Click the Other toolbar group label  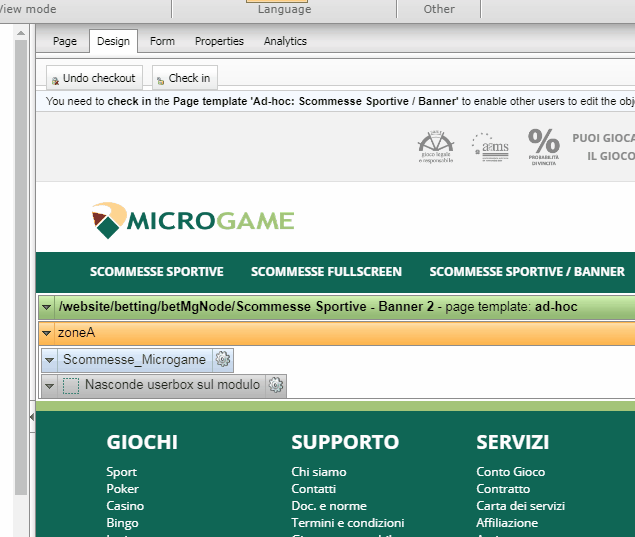(439, 9)
